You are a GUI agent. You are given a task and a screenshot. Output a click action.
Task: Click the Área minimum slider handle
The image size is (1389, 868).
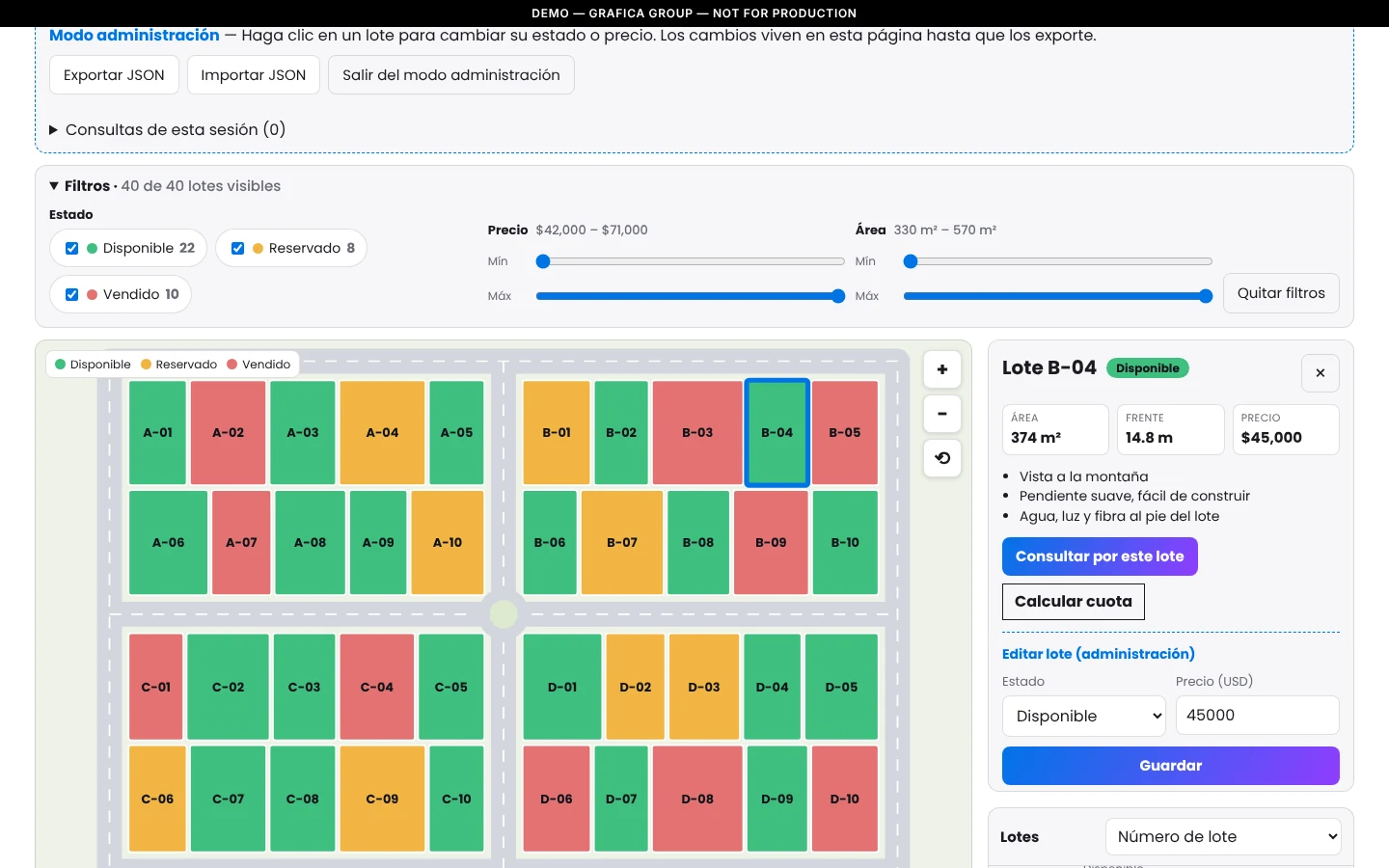(911, 261)
